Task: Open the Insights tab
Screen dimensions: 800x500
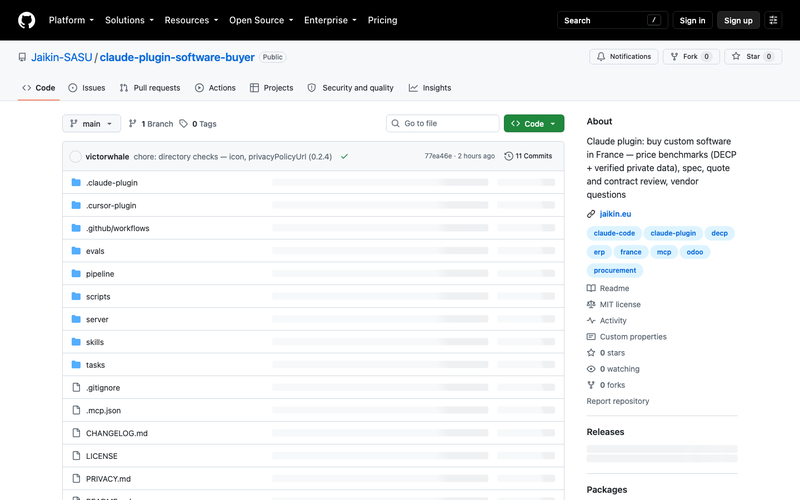Action: click(430, 88)
